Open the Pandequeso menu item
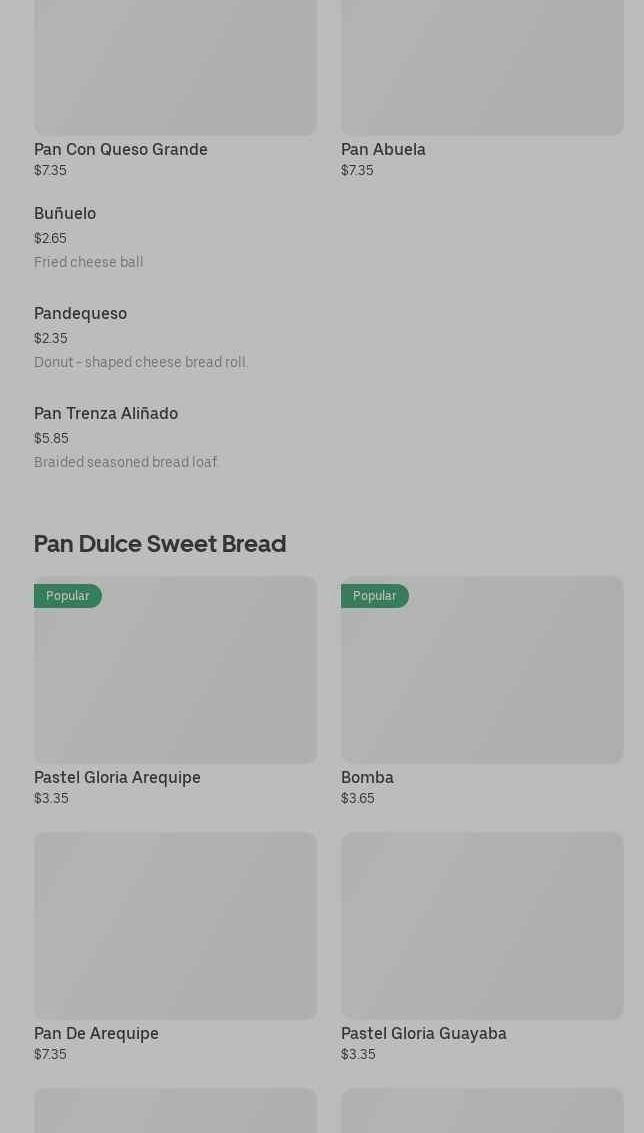644x1133 pixels. pyautogui.click(x=80, y=314)
